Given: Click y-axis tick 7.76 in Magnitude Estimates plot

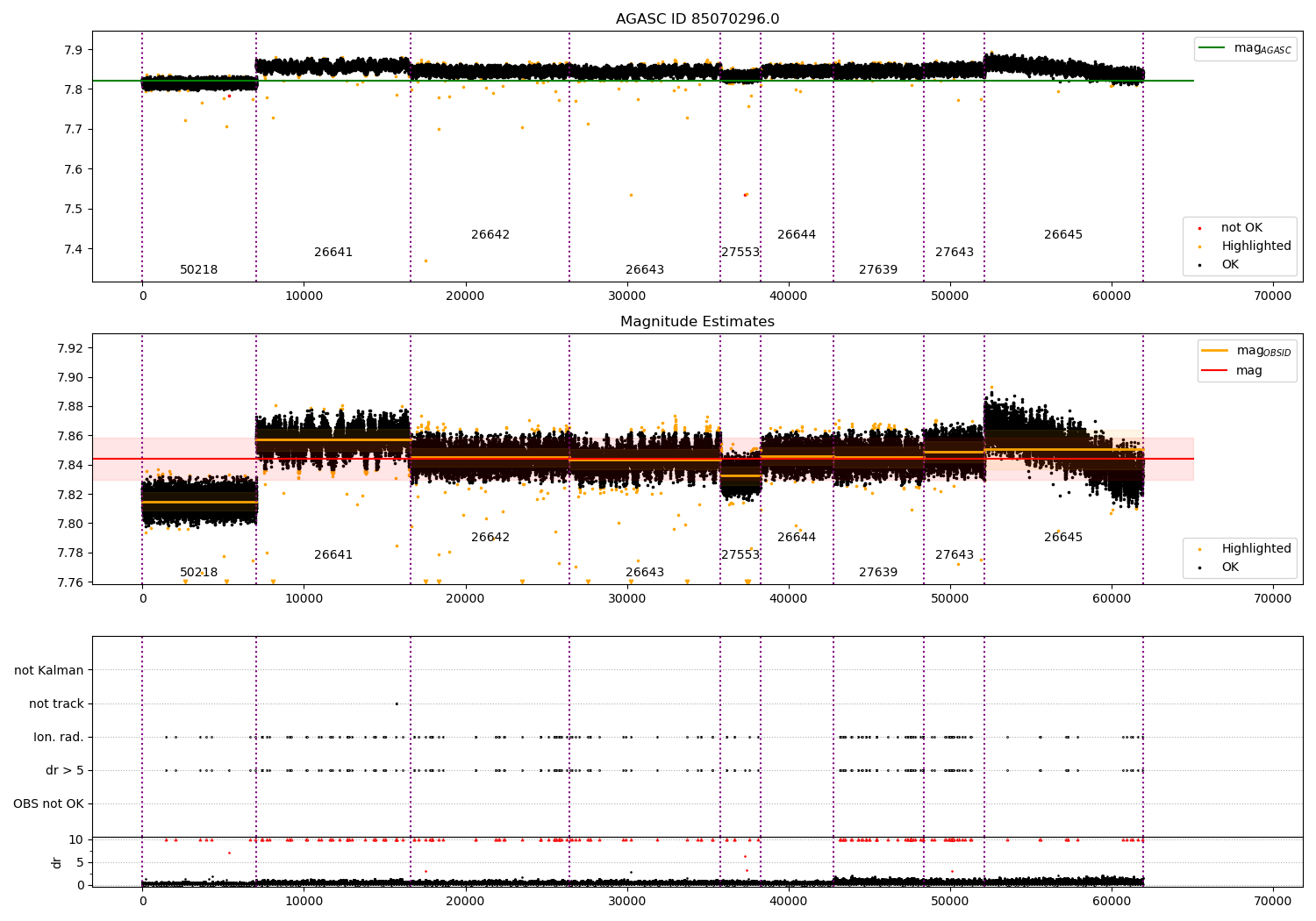Looking at the screenshot, I should click(x=71, y=582).
